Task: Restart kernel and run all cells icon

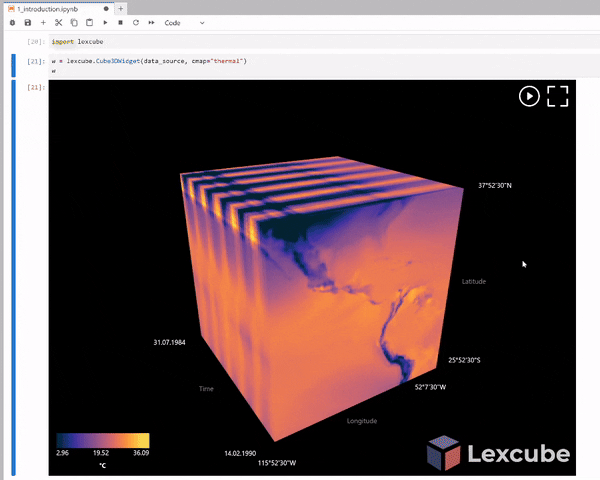Action: pos(151,23)
